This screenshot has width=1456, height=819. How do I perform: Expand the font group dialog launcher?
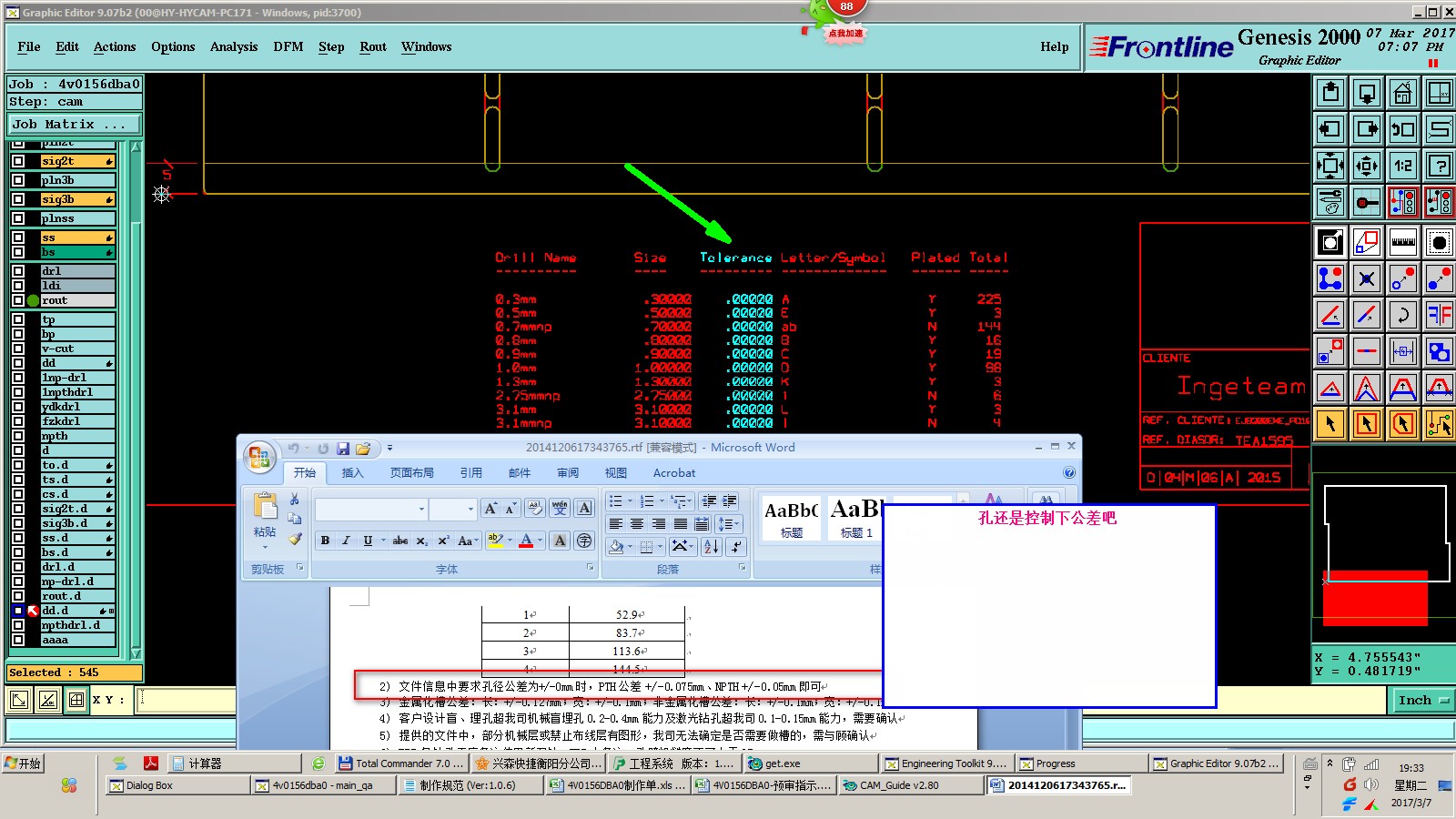(x=590, y=568)
